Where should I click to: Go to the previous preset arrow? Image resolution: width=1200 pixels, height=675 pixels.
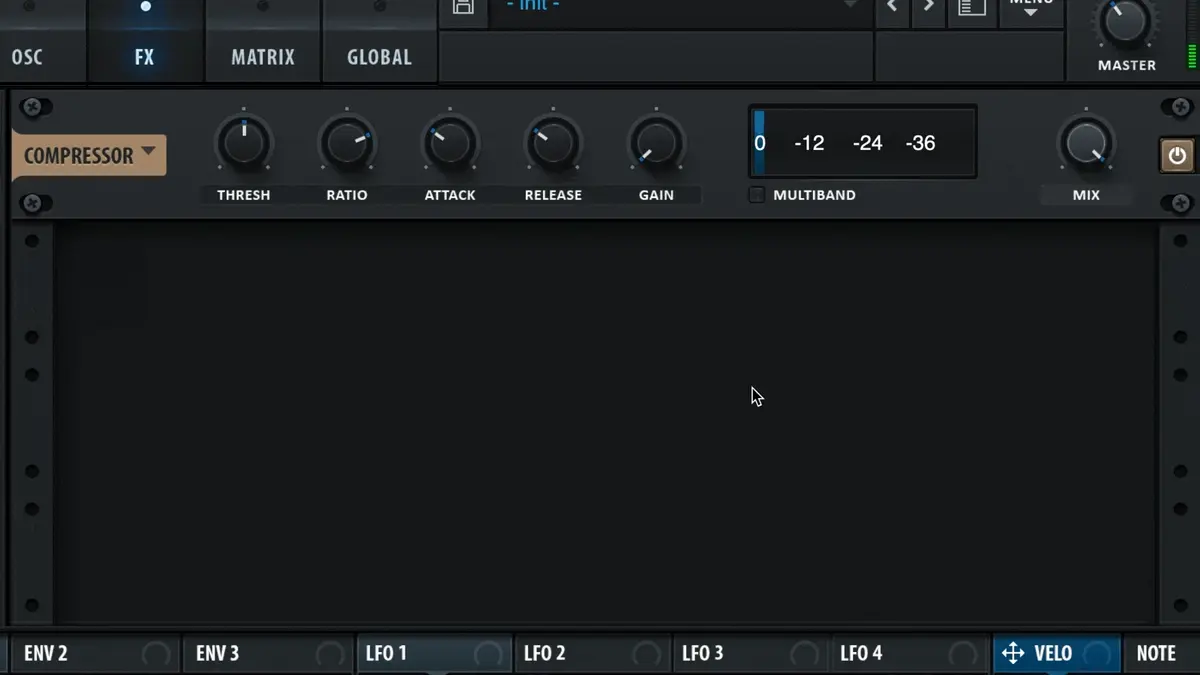(892, 7)
